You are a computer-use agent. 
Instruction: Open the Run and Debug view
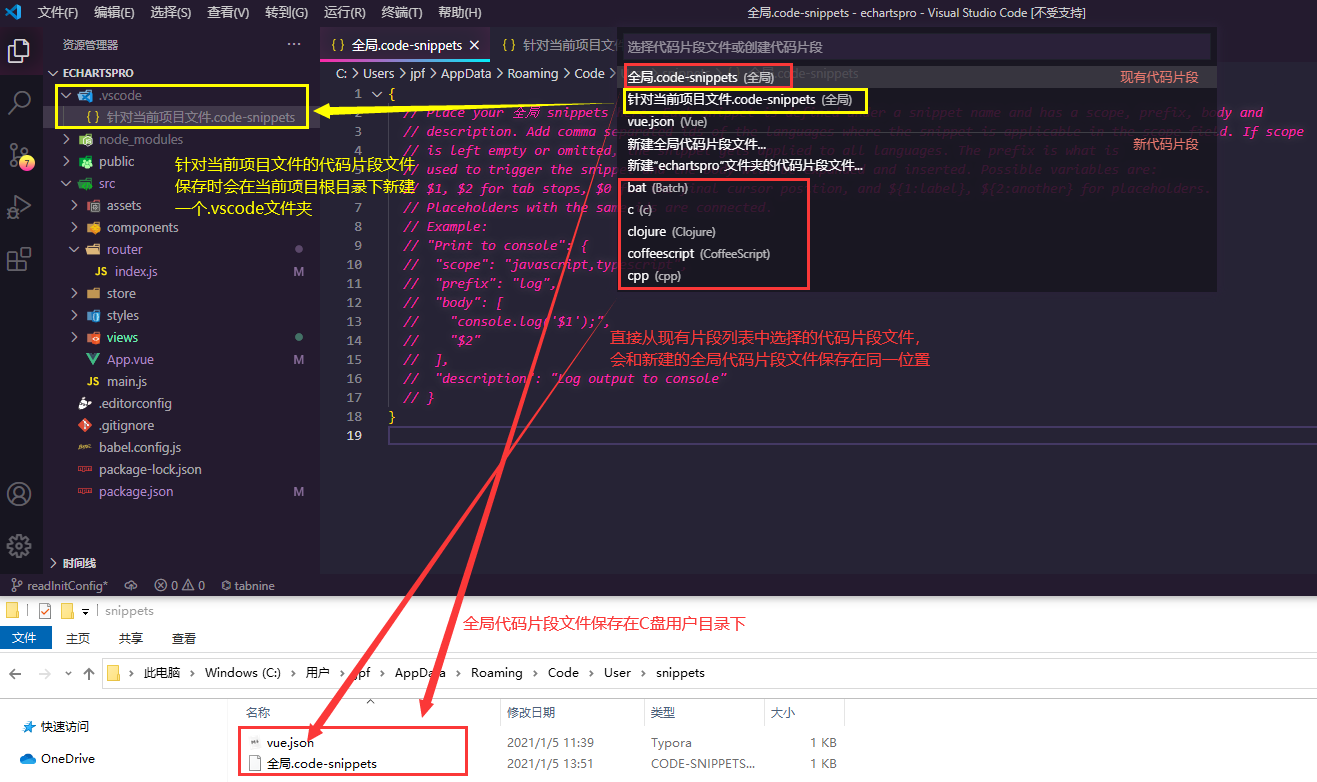[x=19, y=207]
